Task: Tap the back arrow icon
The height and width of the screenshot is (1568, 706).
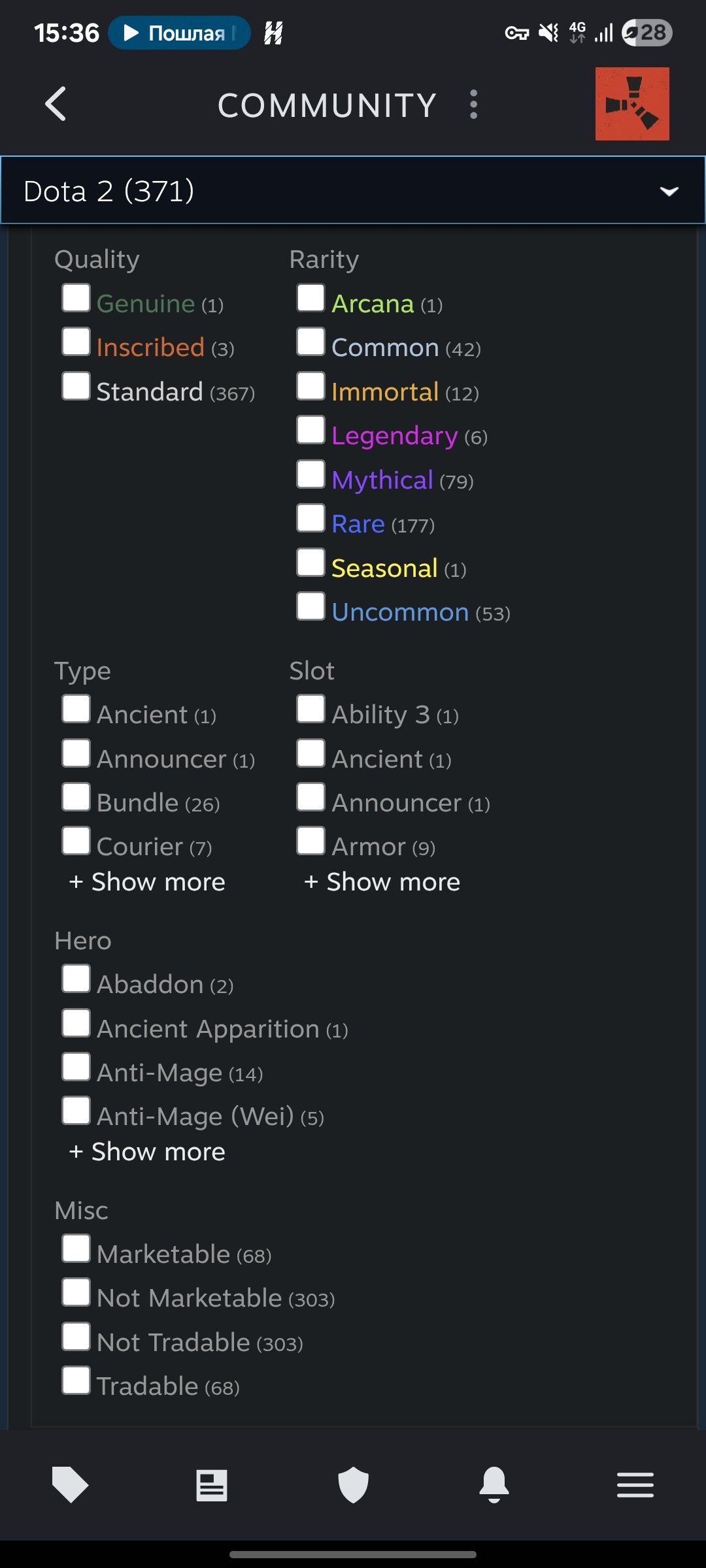Action: point(56,105)
